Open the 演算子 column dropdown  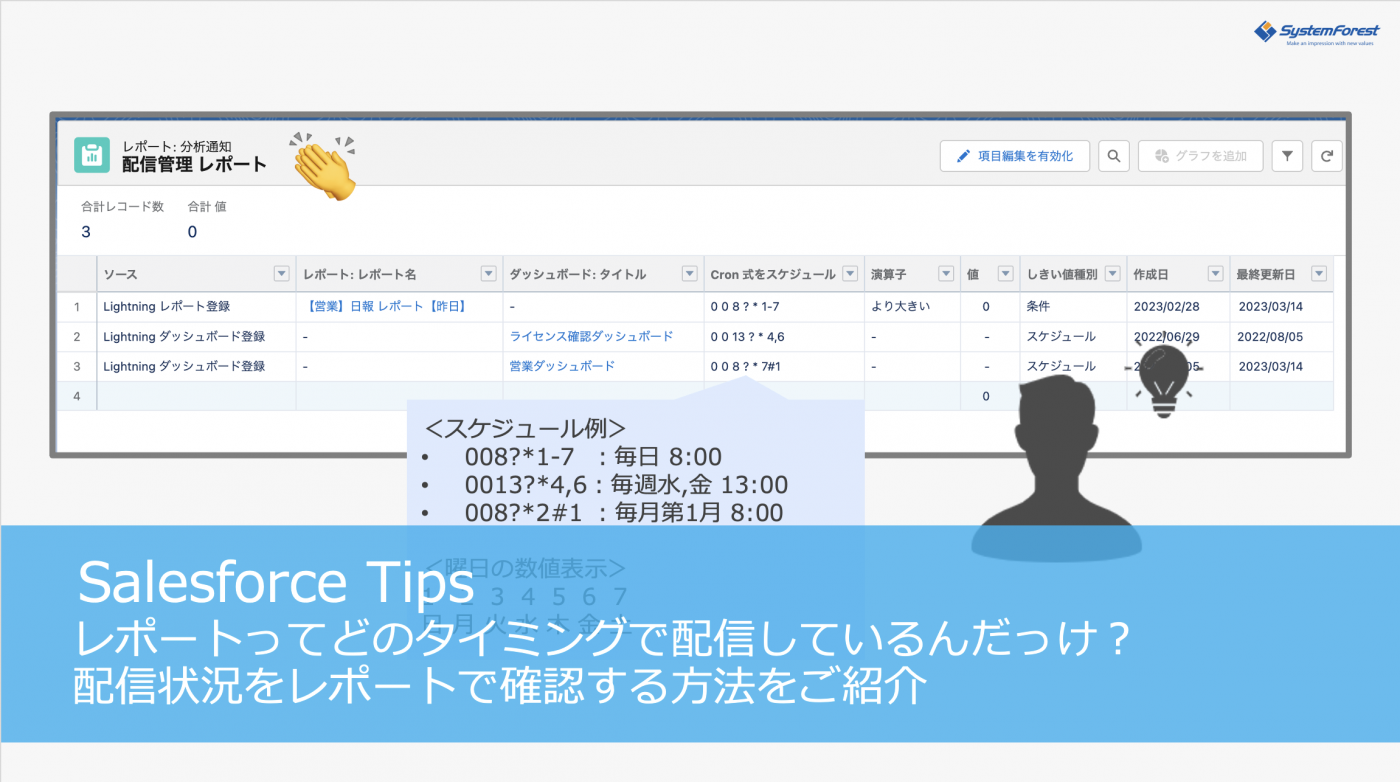coord(946,274)
